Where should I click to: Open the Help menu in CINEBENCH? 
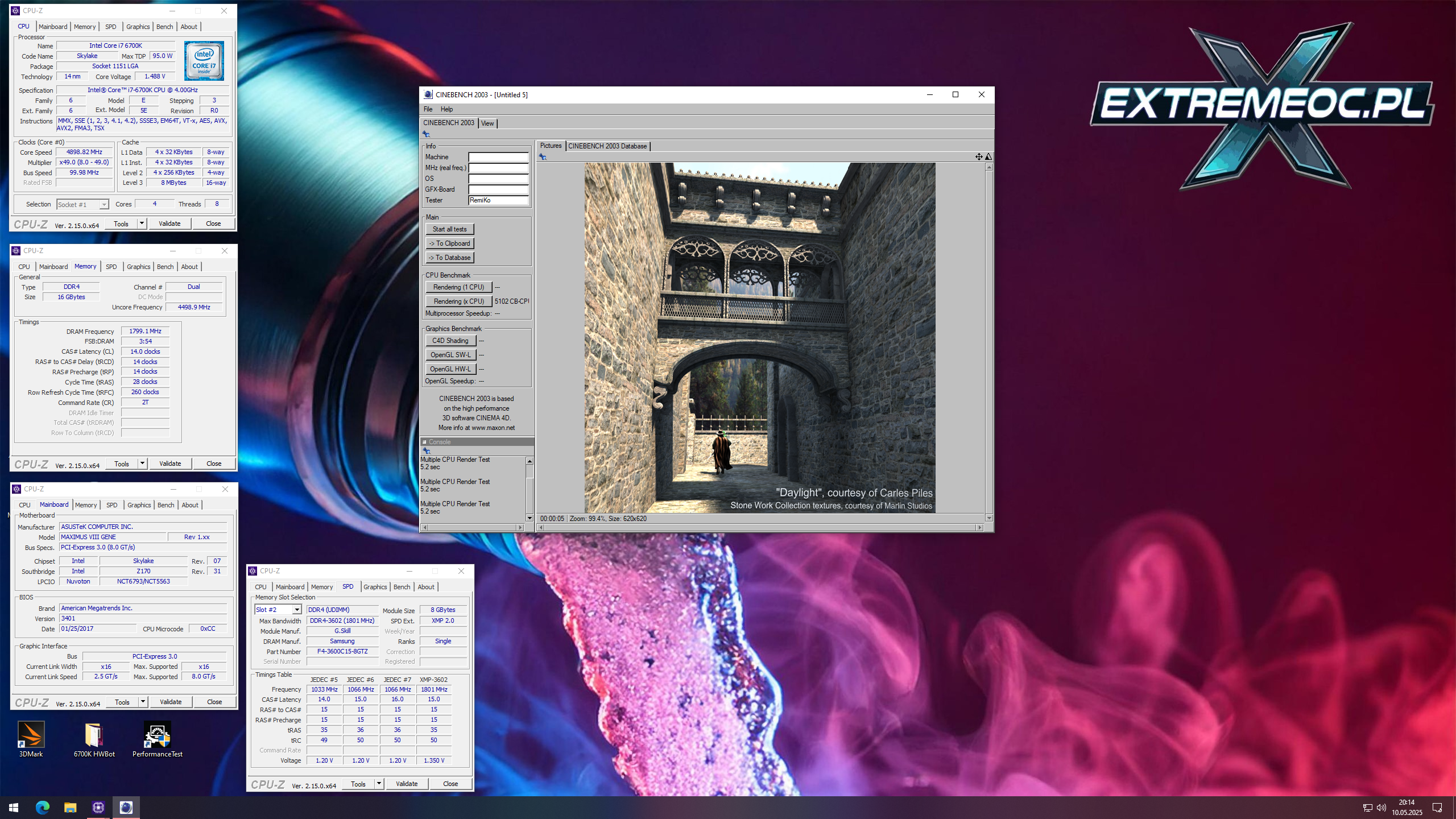446,109
